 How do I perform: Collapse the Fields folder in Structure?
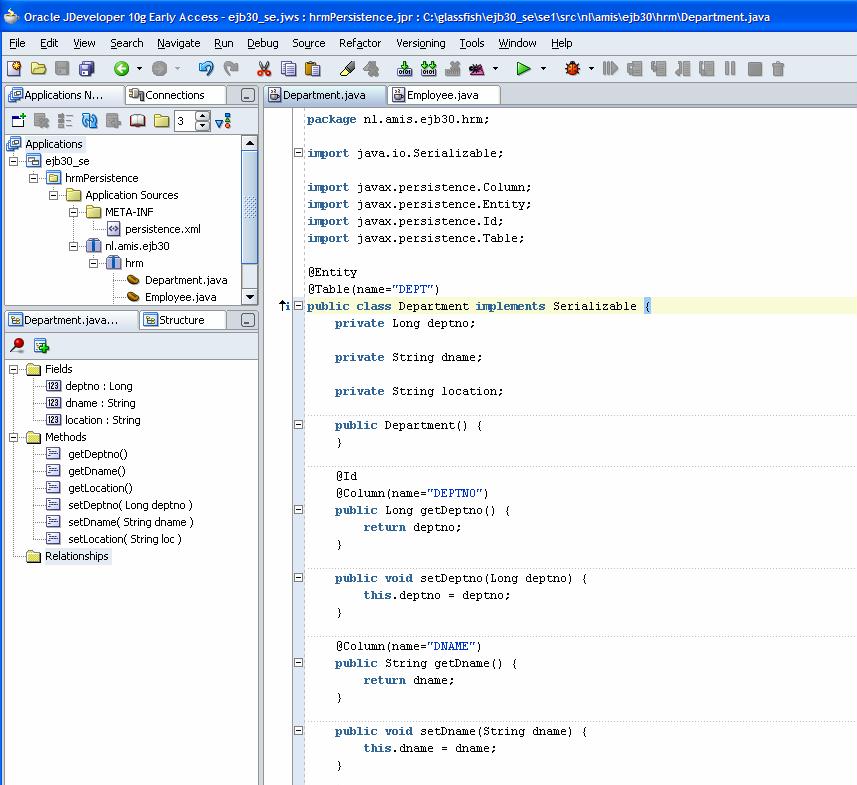[15, 369]
